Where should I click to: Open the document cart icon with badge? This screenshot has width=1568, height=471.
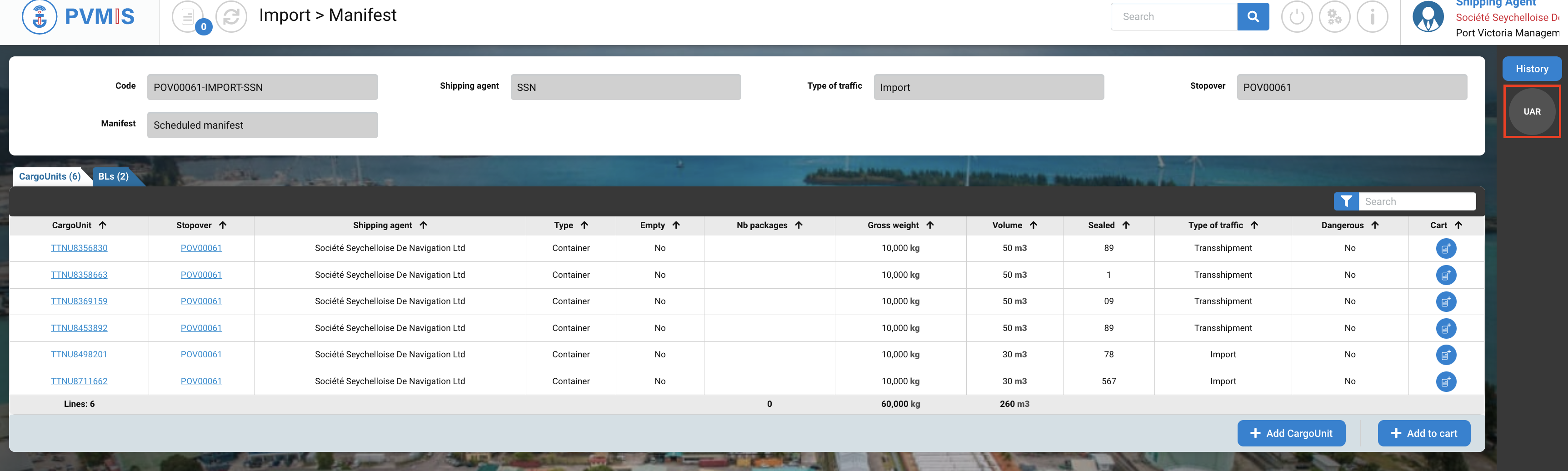click(x=187, y=16)
